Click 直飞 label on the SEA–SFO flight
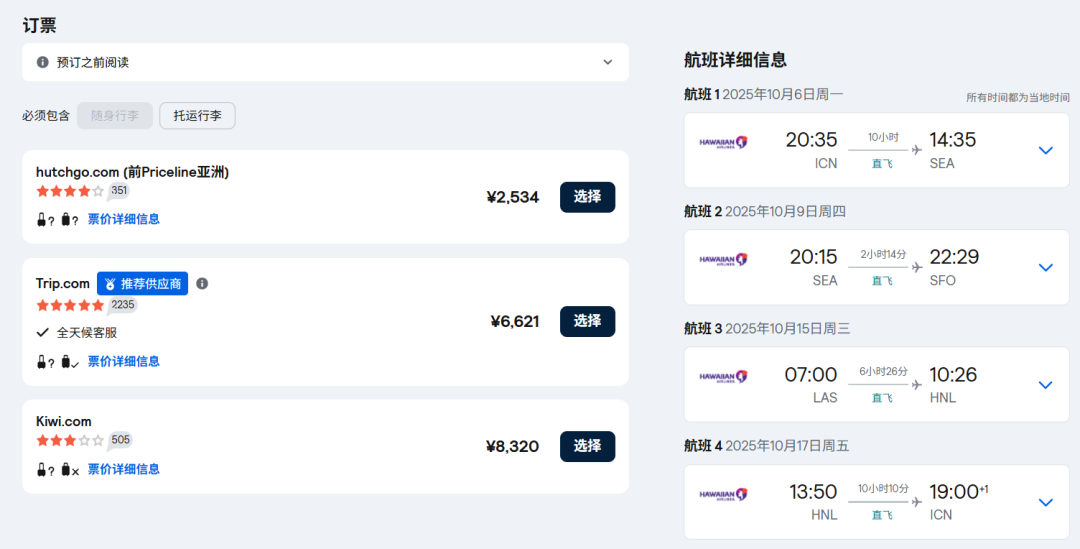 click(882, 281)
